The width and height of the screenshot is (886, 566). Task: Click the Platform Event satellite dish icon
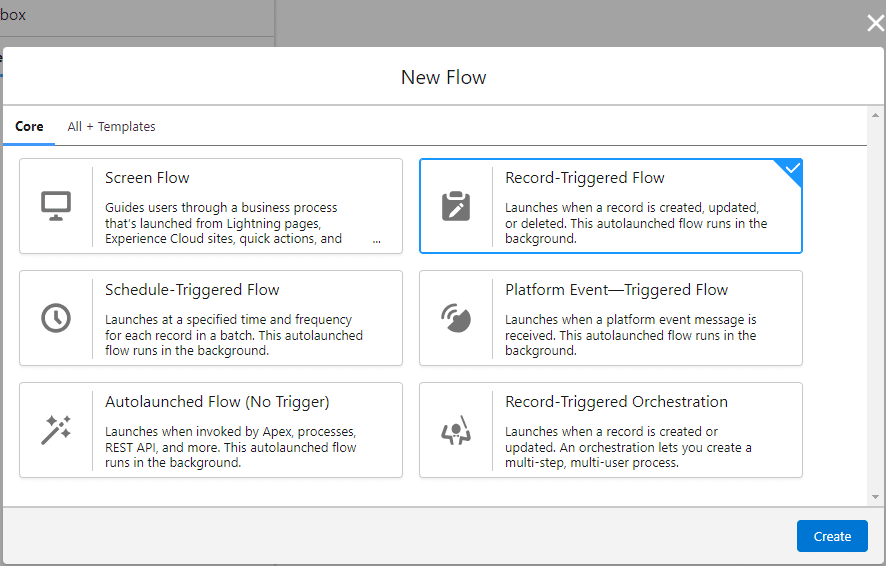[x=456, y=318]
